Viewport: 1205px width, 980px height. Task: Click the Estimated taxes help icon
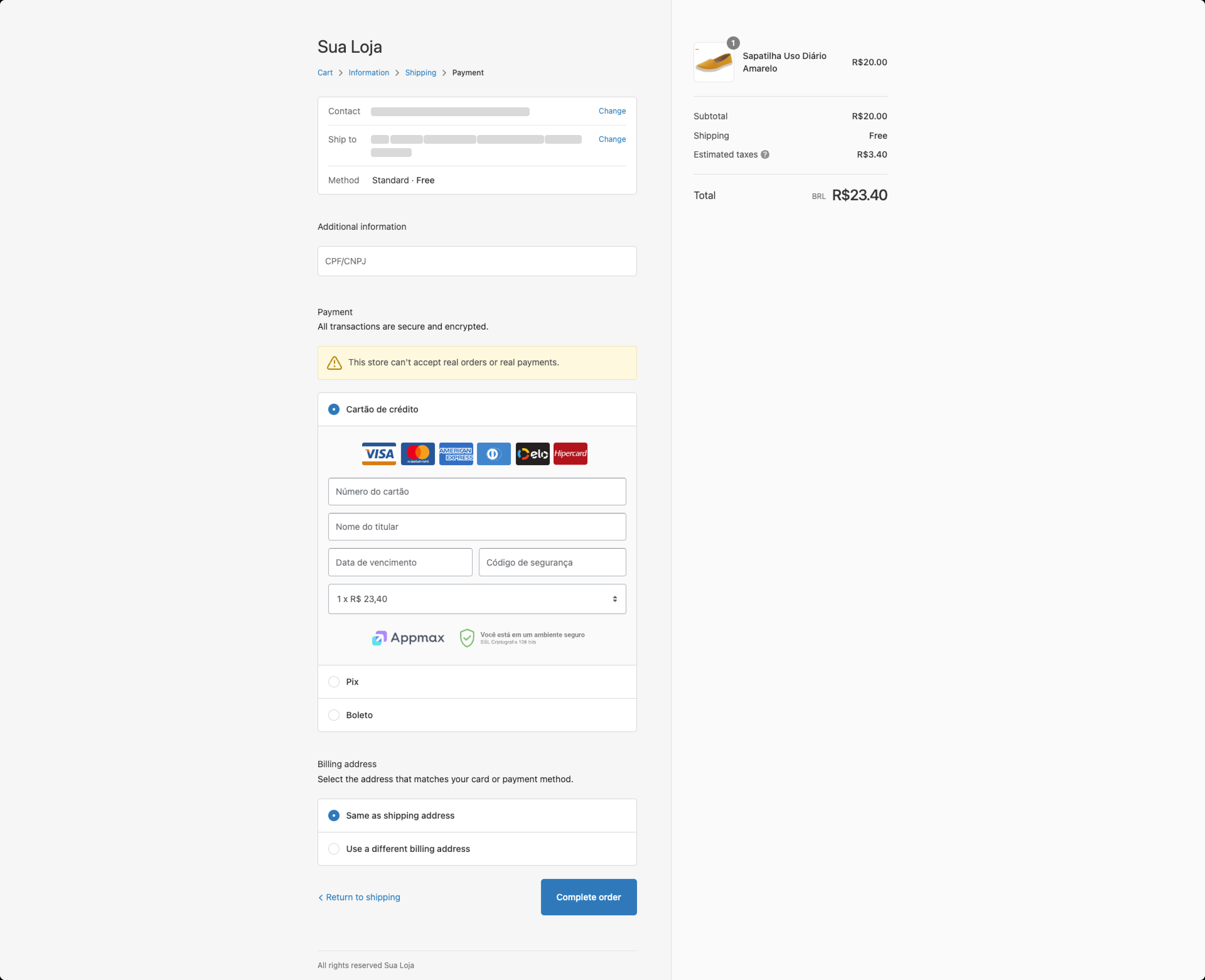(x=765, y=155)
